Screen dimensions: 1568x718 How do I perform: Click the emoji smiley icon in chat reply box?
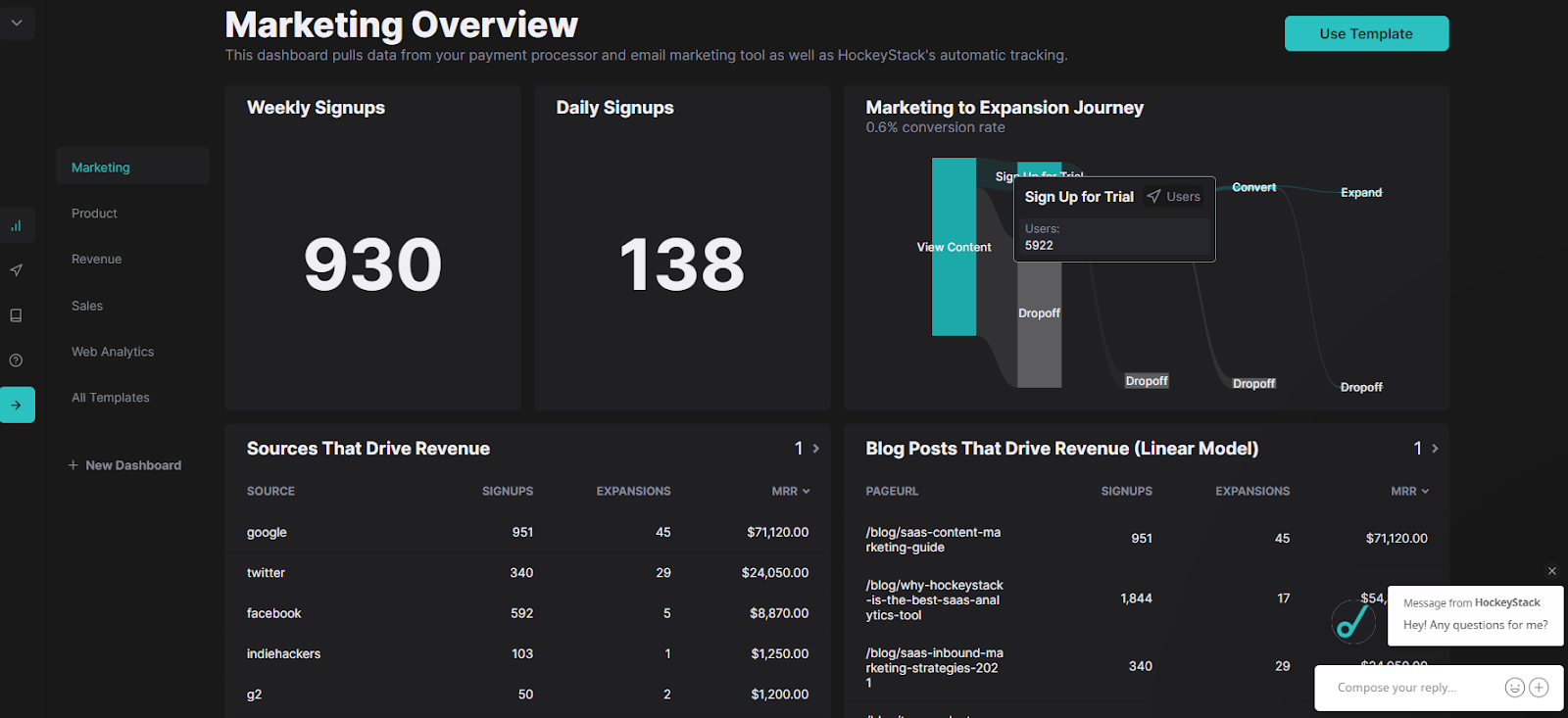1514,688
